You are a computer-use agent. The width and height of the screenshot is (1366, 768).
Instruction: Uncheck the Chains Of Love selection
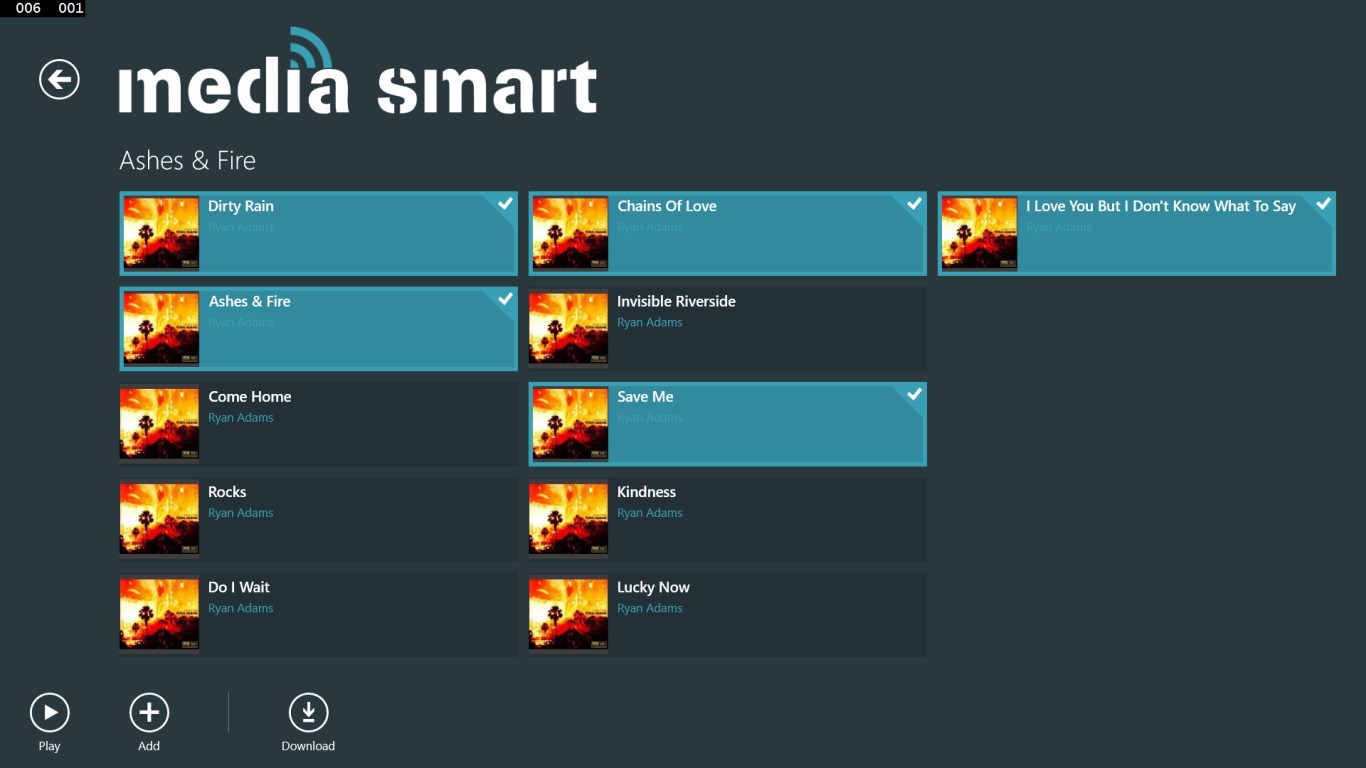click(914, 203)
